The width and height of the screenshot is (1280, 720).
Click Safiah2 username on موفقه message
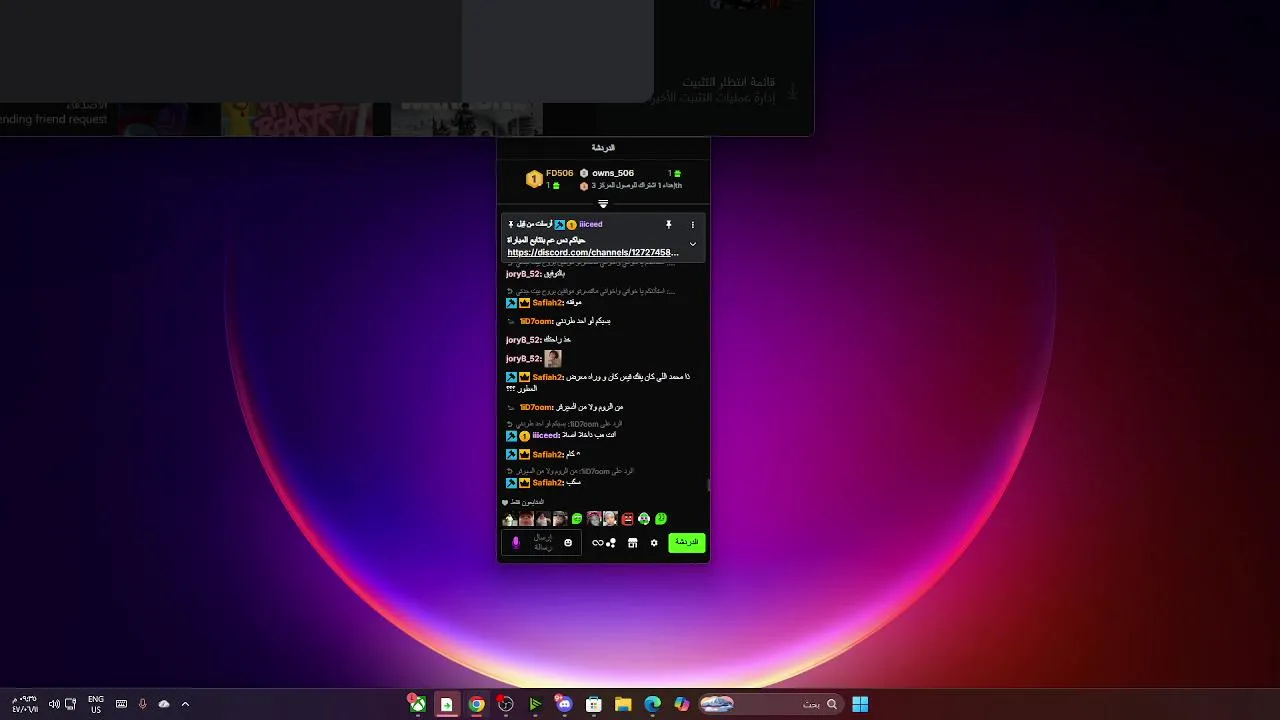548,302
